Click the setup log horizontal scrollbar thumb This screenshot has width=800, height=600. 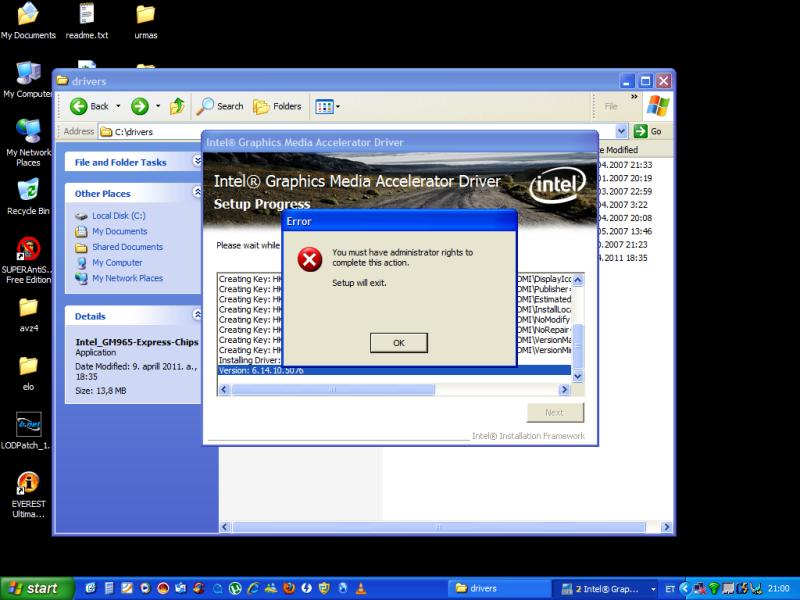(x=333, y=390)
